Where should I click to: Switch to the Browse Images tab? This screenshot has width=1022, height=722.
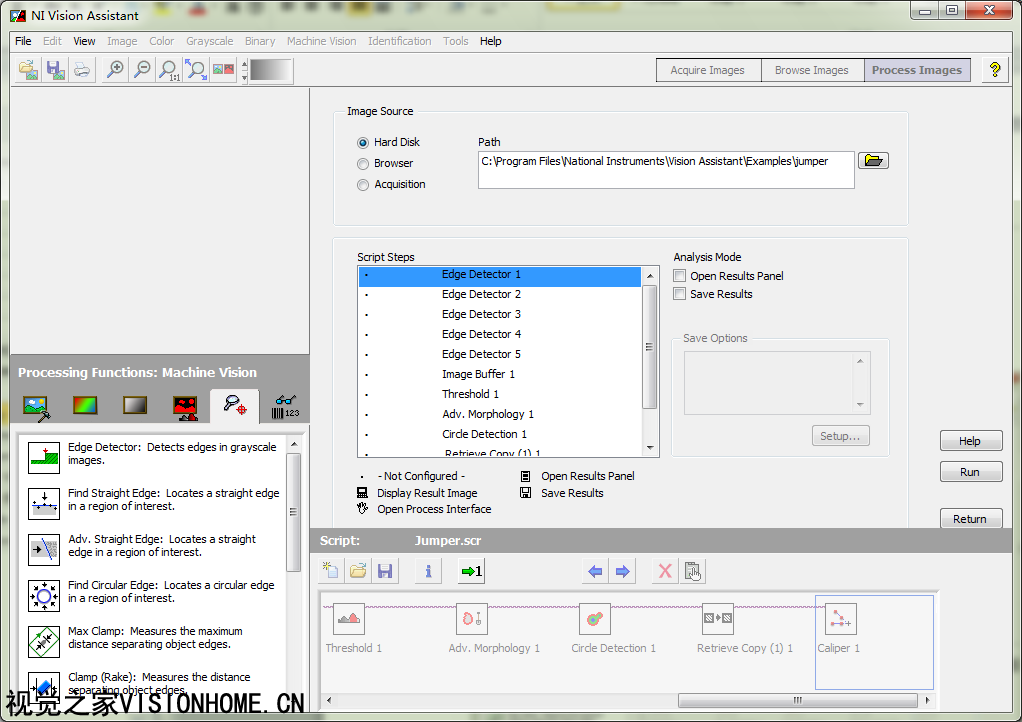[811, 70]
